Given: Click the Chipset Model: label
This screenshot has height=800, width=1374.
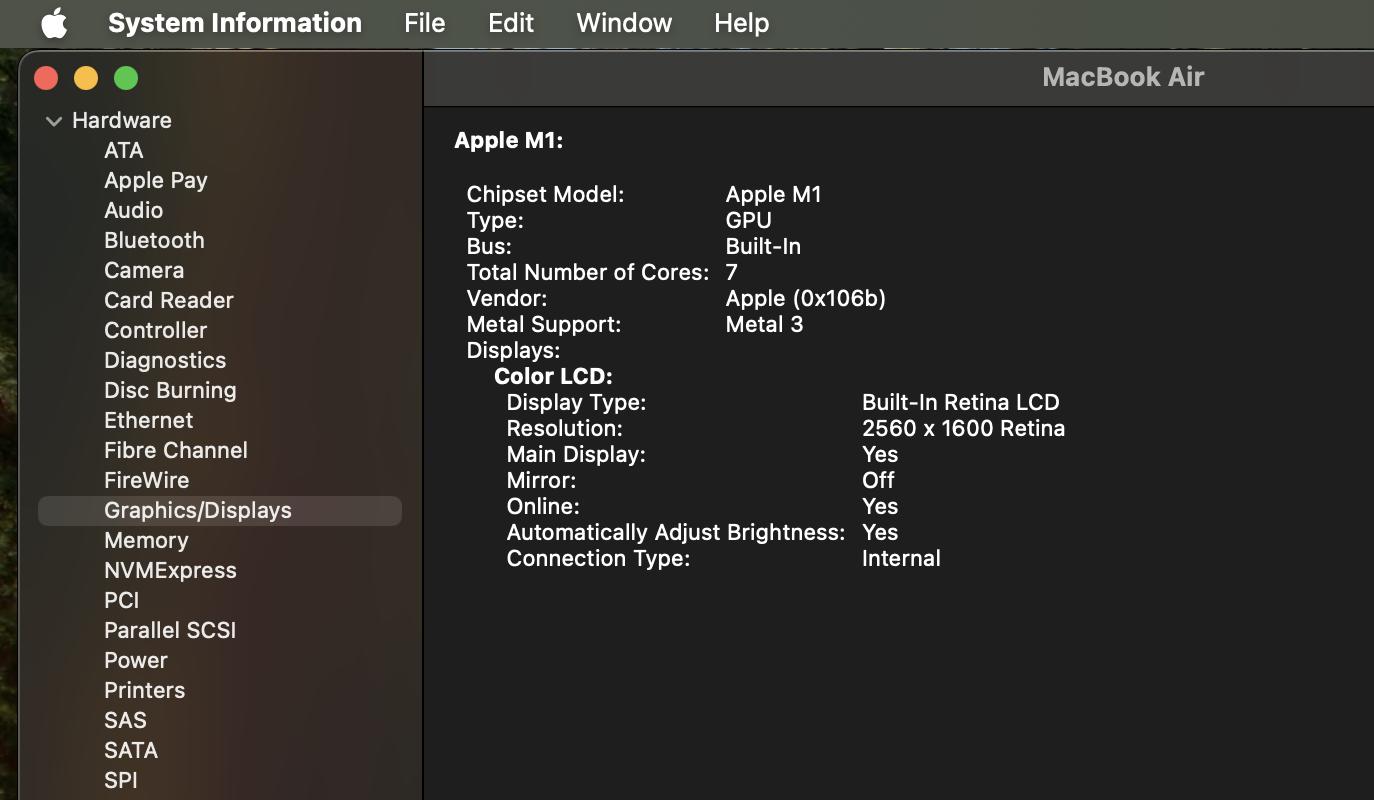Looking at the screenshot, I should click(545, 194).
